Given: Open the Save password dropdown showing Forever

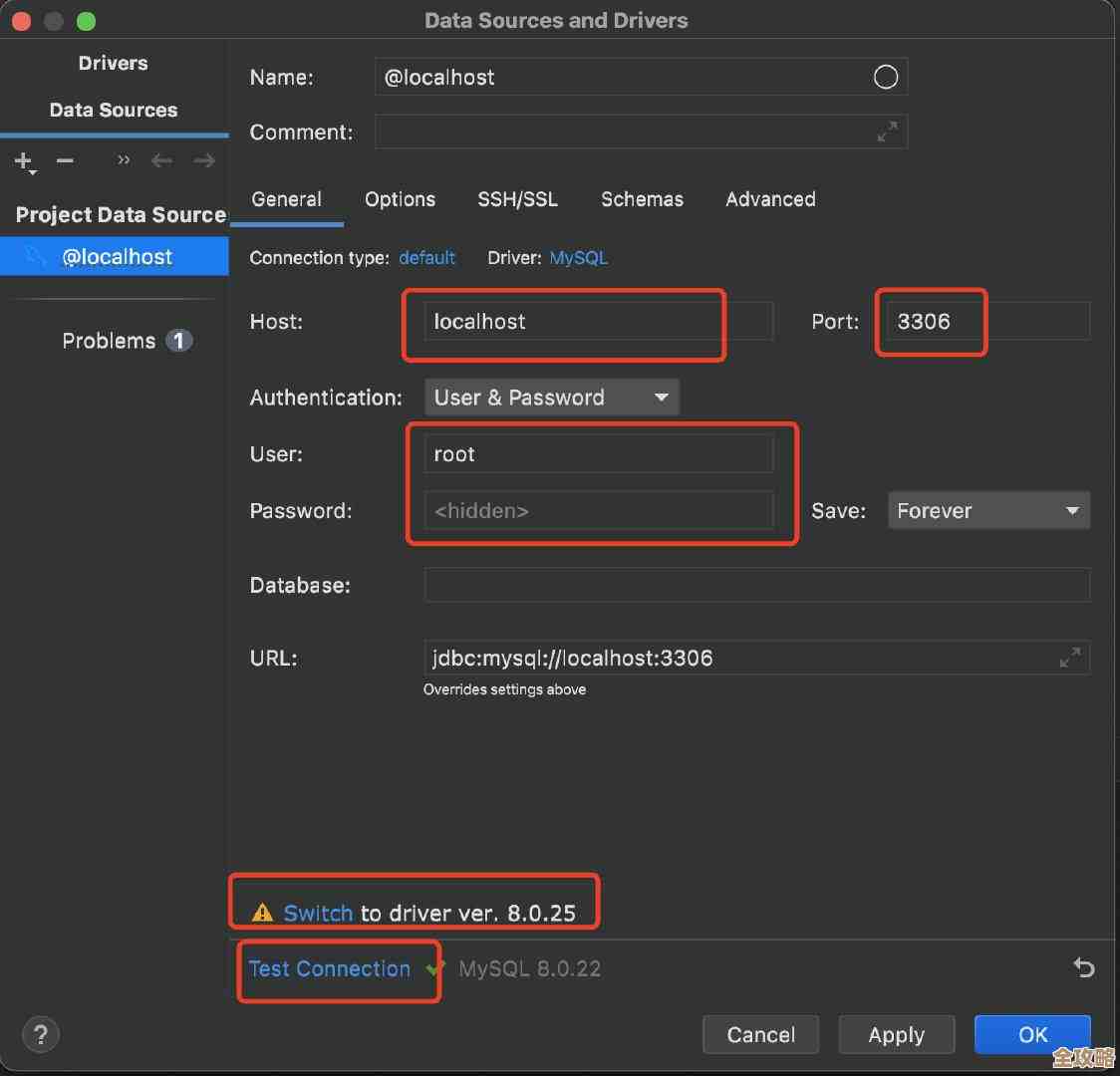Looking at the screenshot, I should [987, 511].
